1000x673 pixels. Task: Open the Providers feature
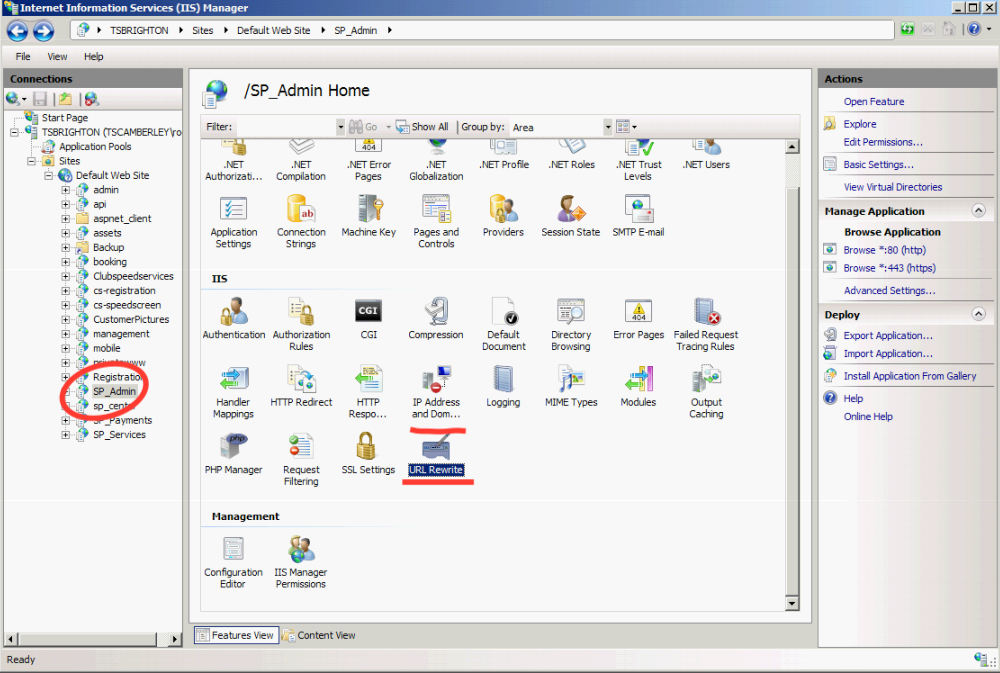point(503,217)
